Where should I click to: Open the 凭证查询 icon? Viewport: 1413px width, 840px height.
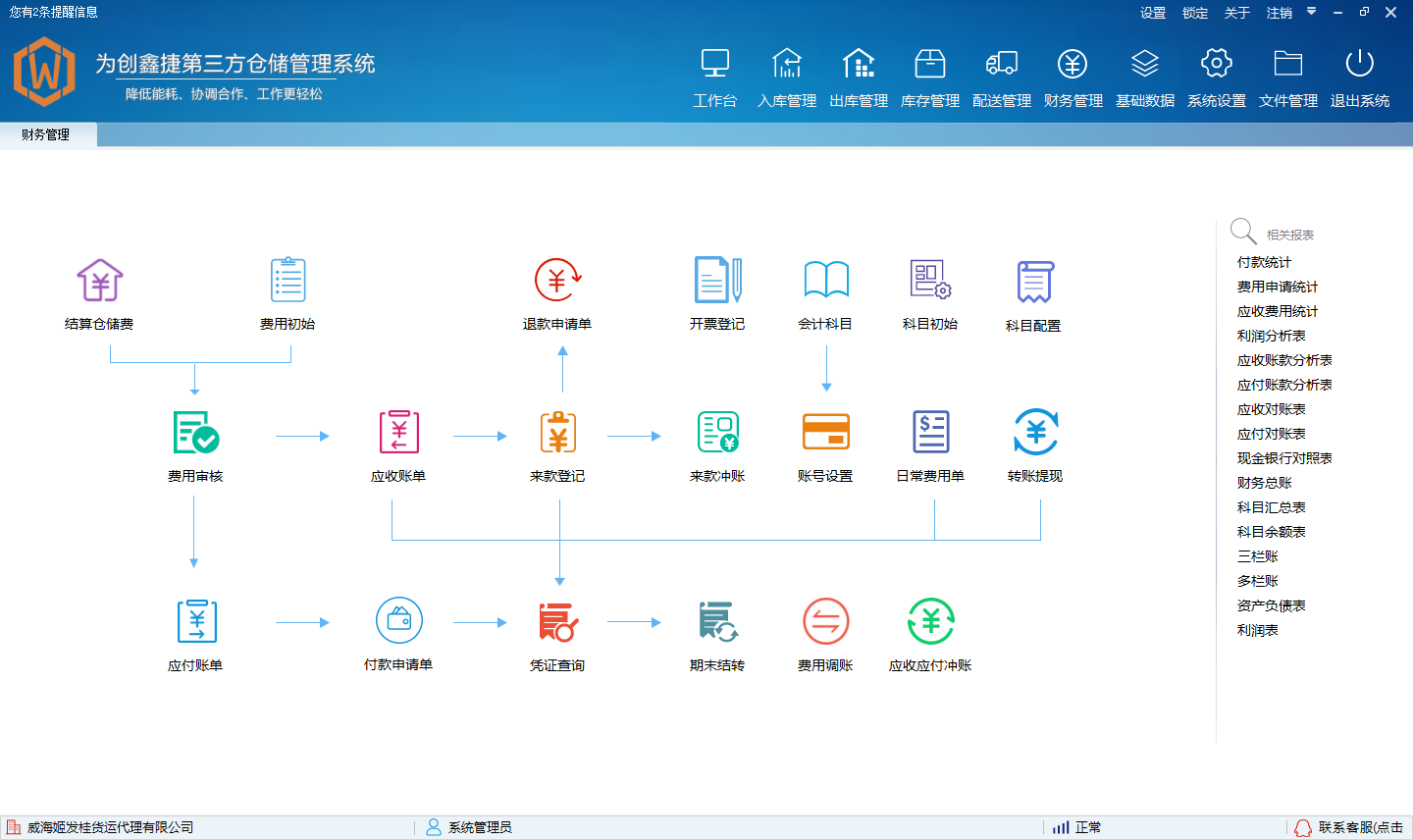coord(558,621)
